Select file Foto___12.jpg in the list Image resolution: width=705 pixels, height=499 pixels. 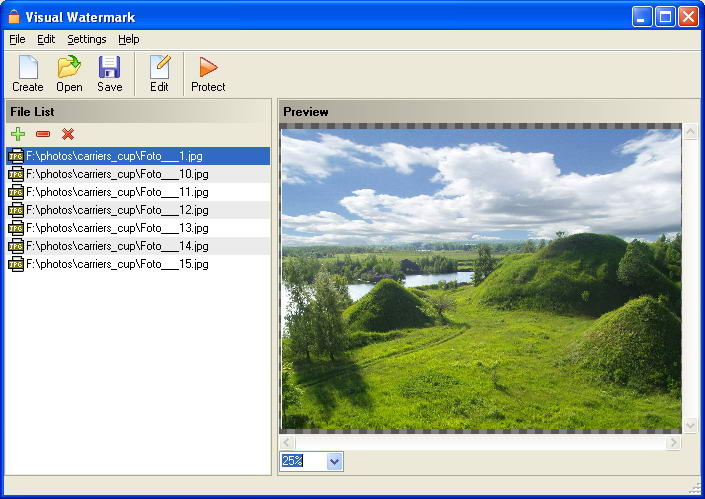pos(138,210)
